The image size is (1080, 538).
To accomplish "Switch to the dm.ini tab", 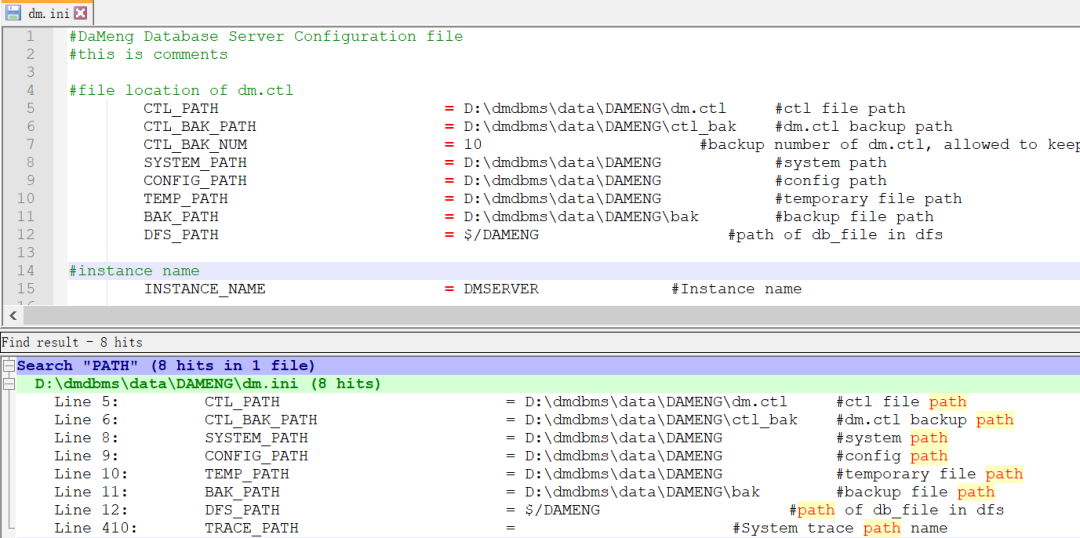I will coord(49,13).
